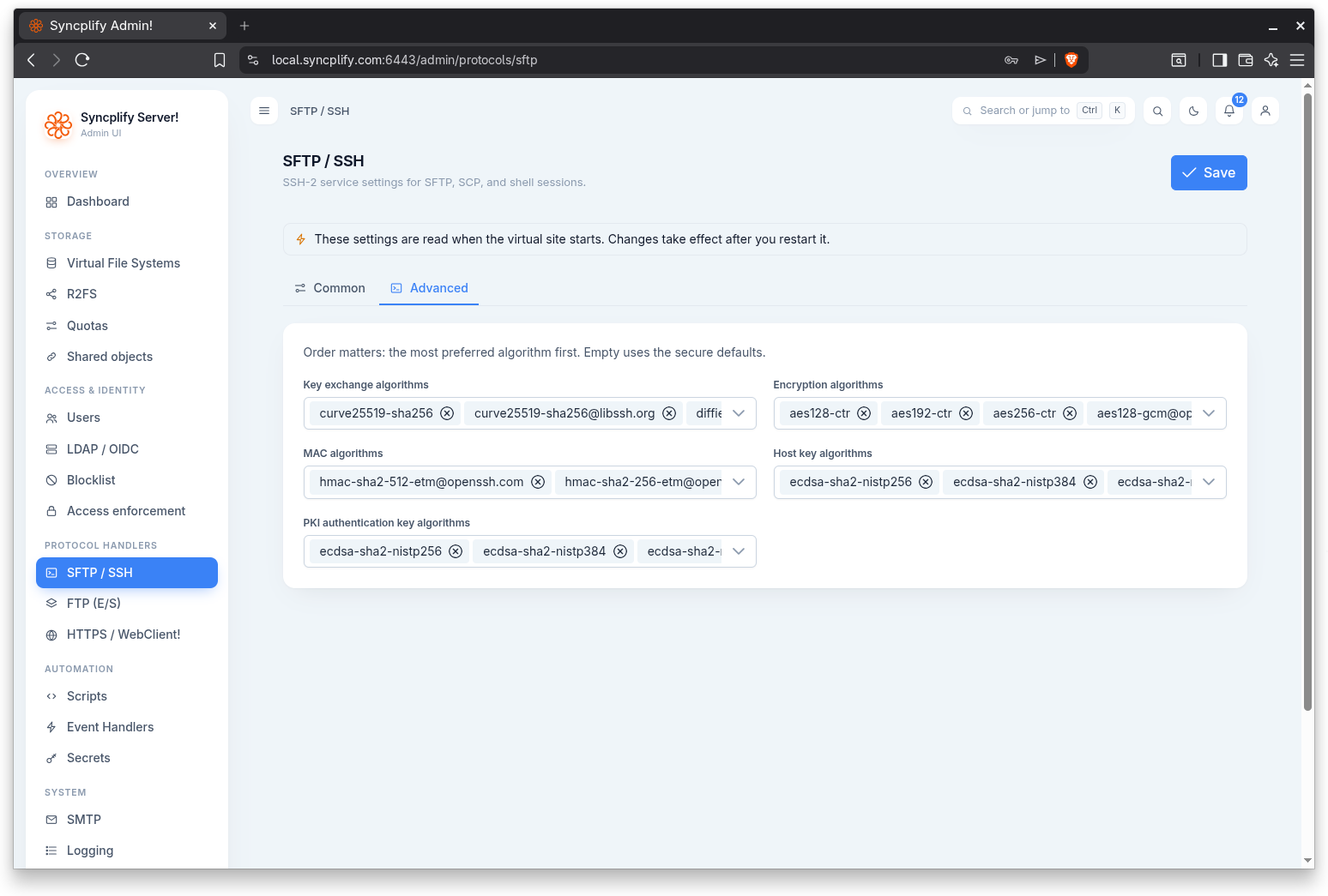Screen dimensions: 1328x896
Task: Save SFTP / SSH settings
Action: tap(1209, 172)
